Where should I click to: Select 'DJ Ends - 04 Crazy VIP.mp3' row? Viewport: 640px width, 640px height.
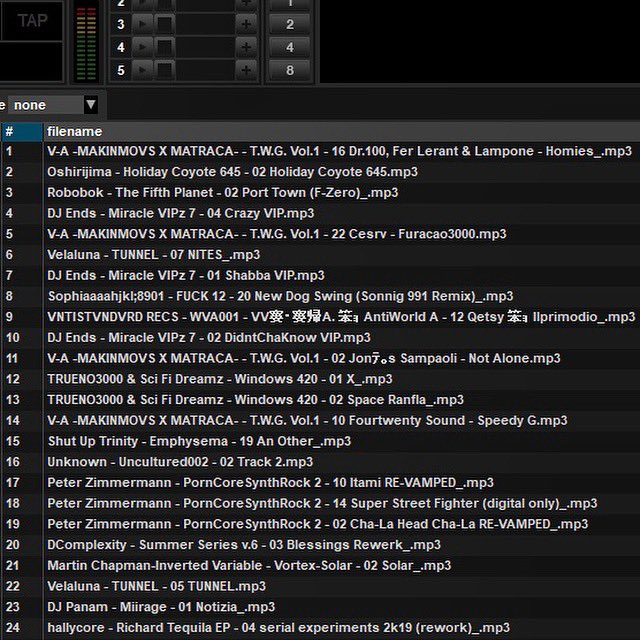(320, 213)
